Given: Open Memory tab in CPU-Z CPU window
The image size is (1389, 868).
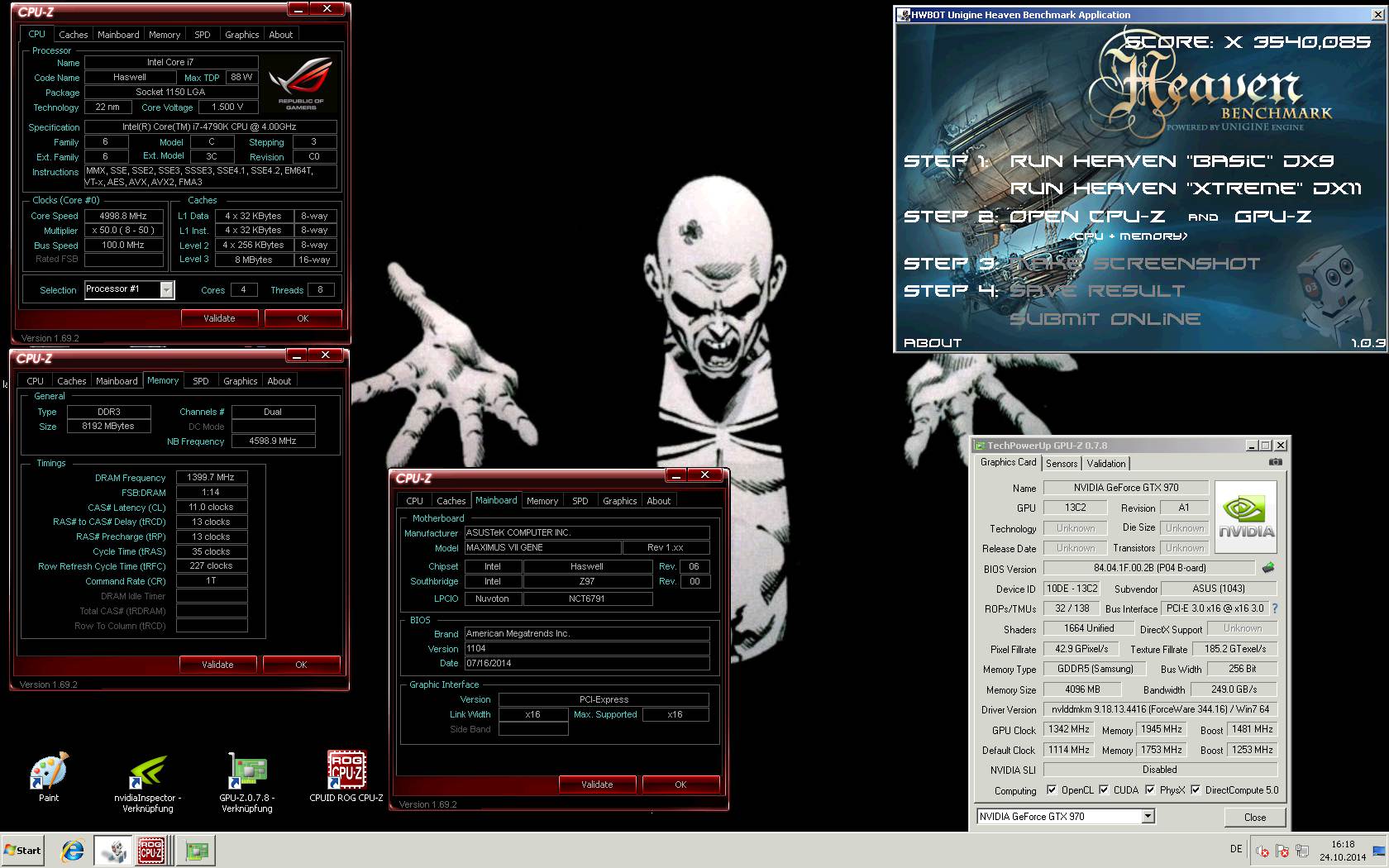Looking at the screenshot, I should point(165,35).
